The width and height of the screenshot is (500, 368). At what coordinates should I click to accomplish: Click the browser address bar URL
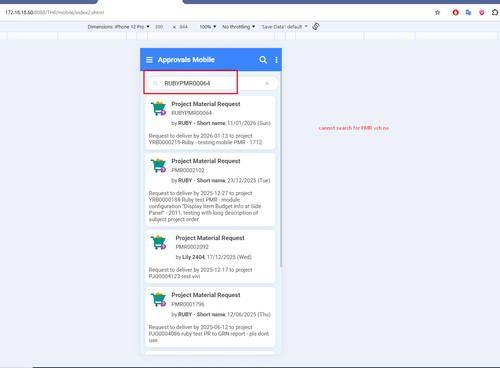tap(55, 13)
